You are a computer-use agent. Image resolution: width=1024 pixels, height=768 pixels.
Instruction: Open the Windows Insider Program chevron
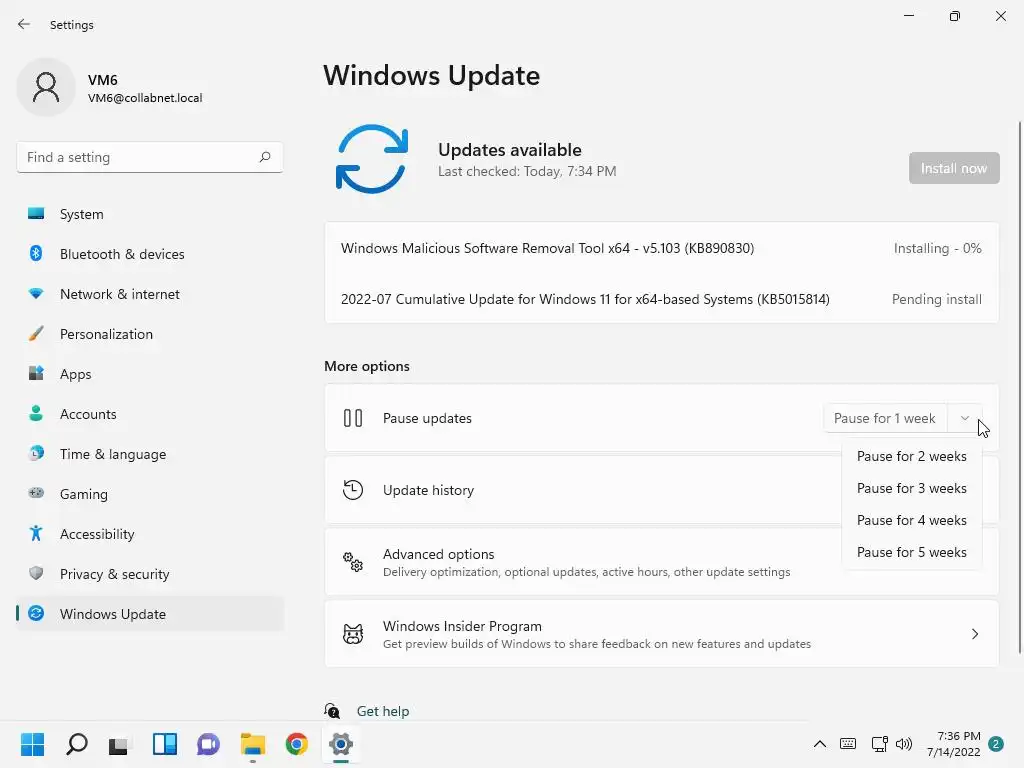pyautogui.click(x=974, y=633)
